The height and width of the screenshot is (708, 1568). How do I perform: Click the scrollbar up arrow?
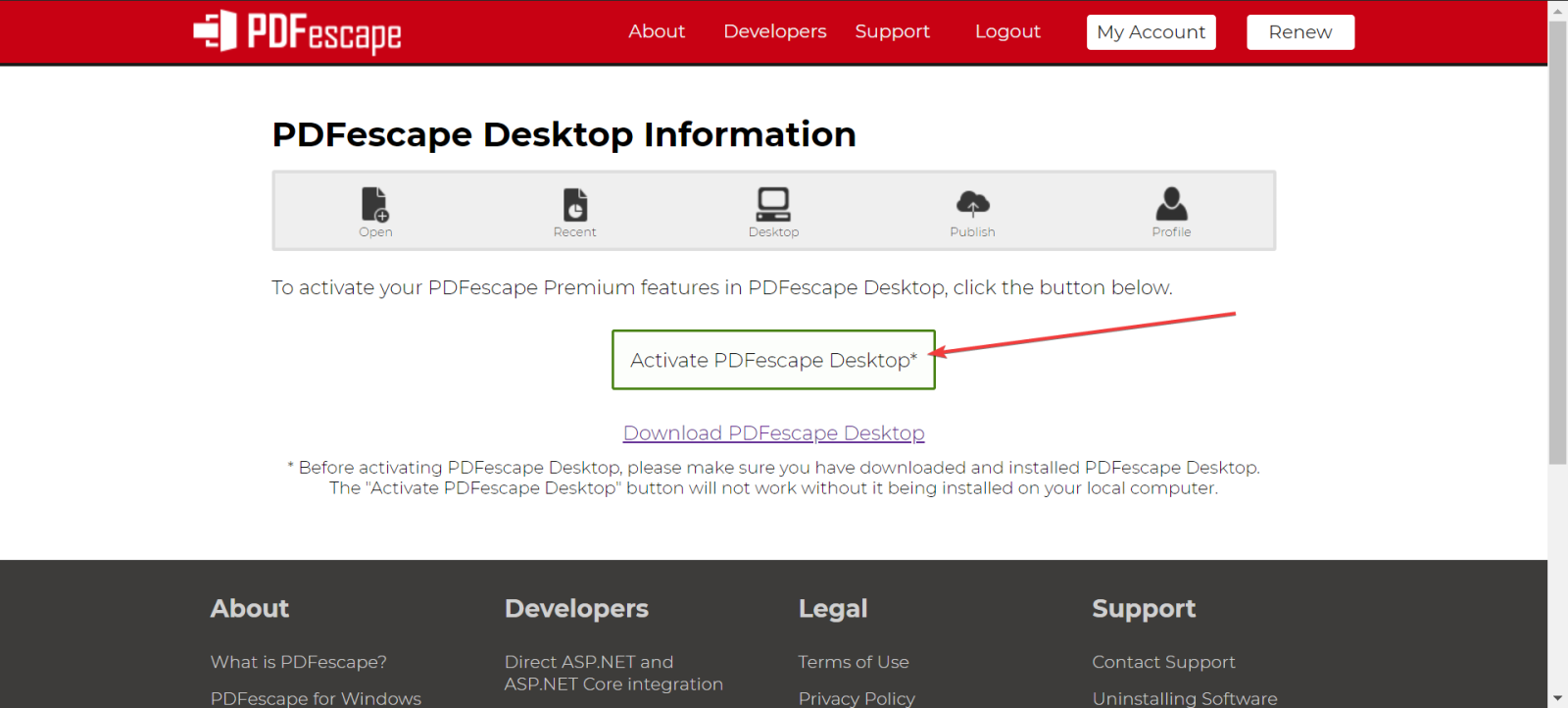1558,10
